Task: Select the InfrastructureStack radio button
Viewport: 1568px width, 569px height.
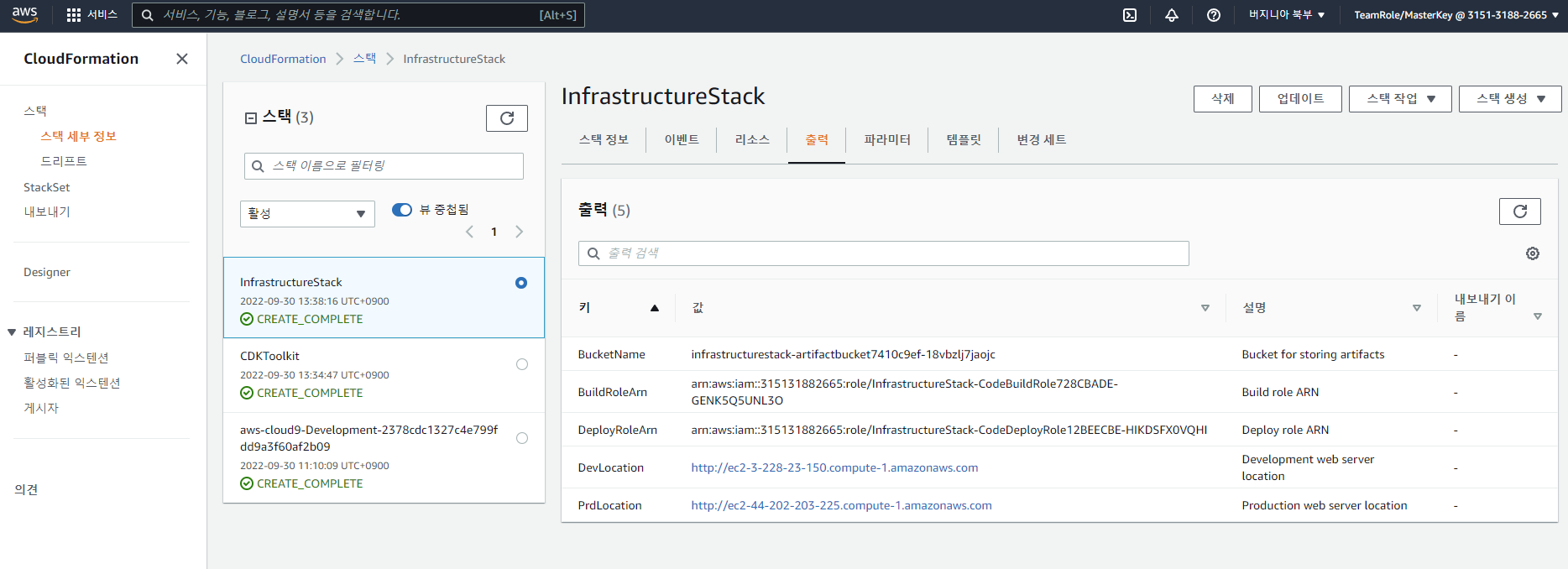Action: coord(521,283)
